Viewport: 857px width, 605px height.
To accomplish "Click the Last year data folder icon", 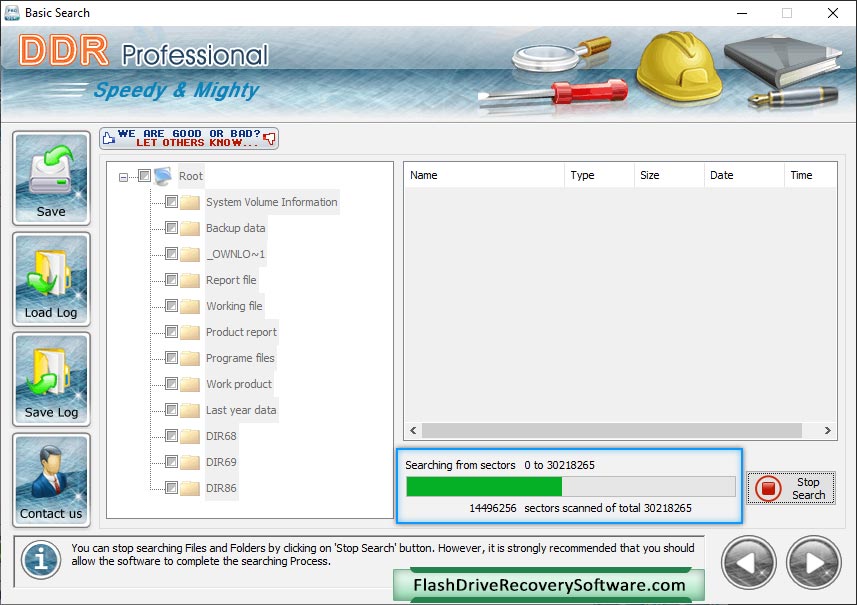I will [x=190, y=410].
